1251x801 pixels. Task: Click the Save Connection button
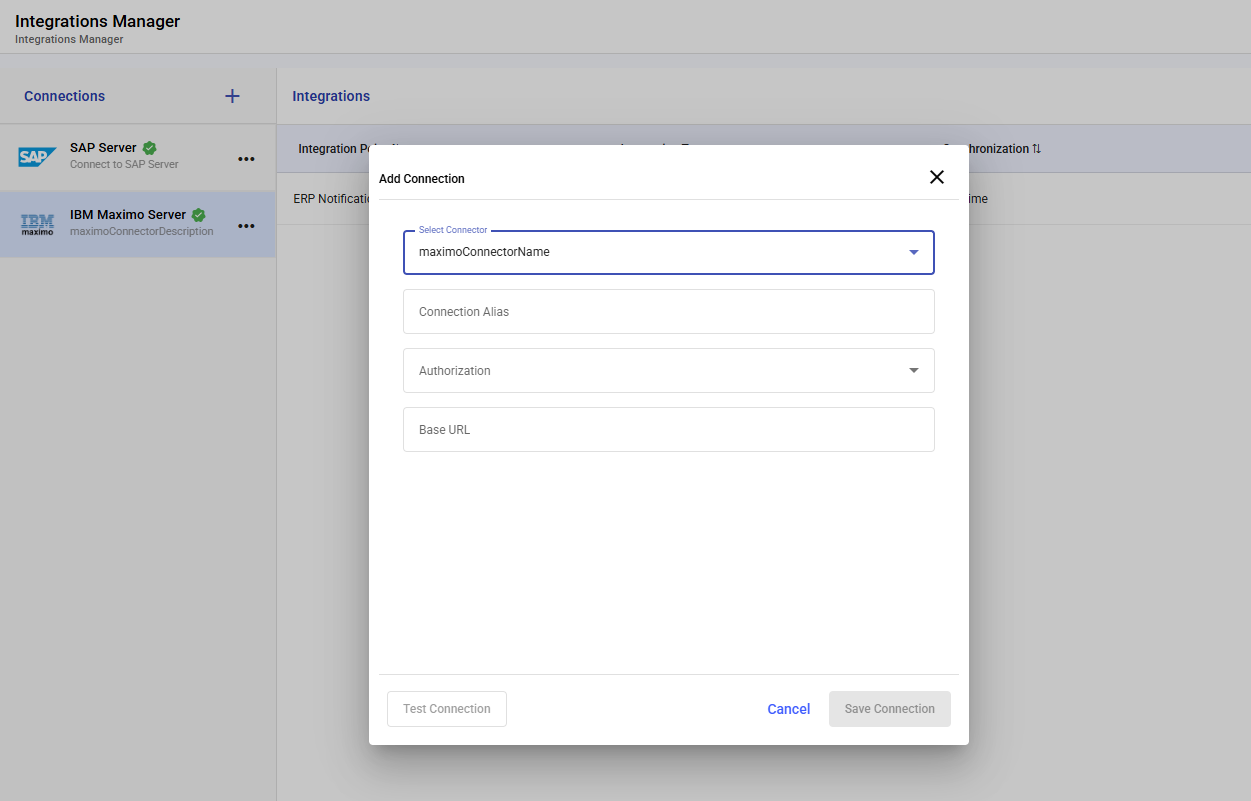889,709
